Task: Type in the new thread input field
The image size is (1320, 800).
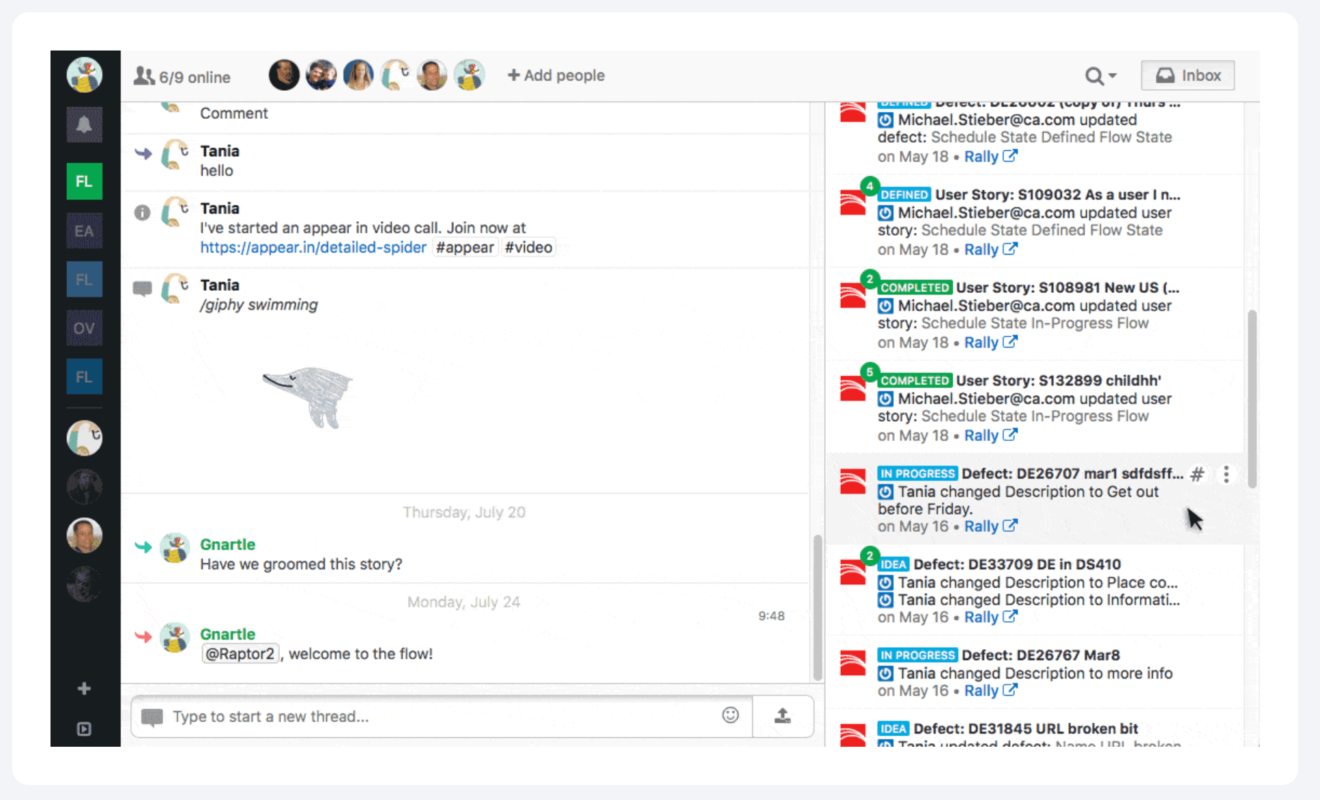Action: (440, 716)
